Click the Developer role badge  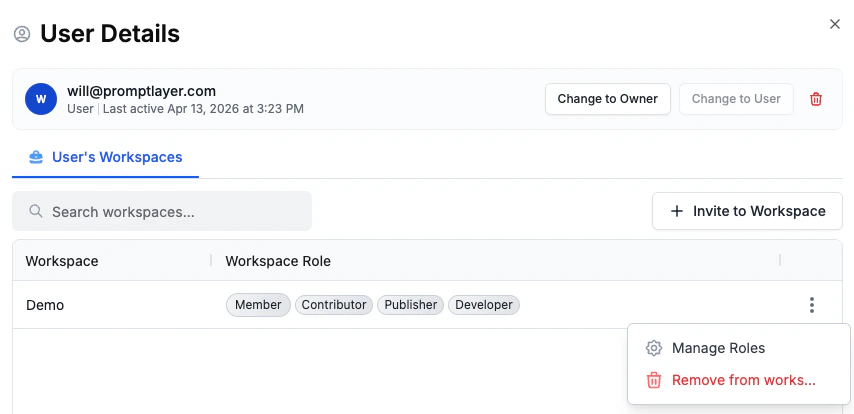(484, 305)
